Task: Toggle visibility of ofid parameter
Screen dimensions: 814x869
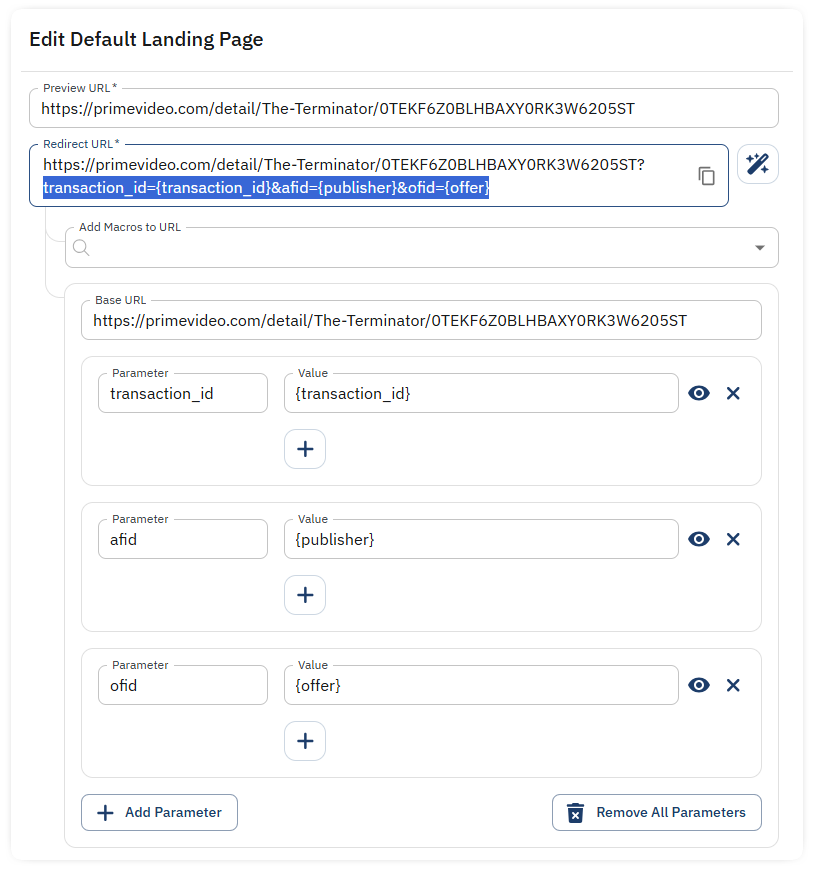Action: [699, 685]
